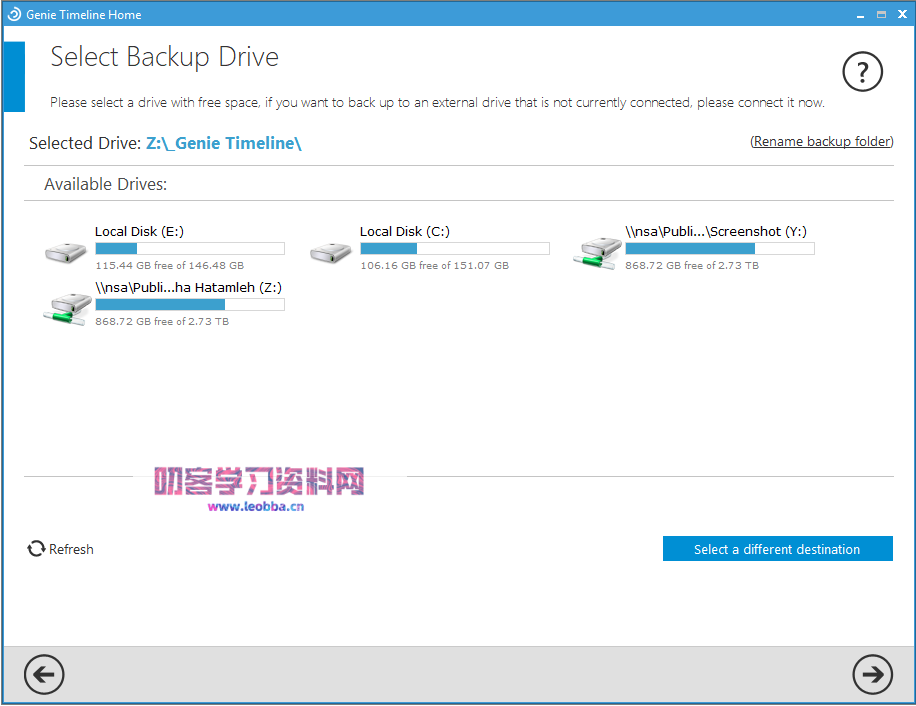Click Hatamleh (Z:) drive usage bar

[190, 304]
